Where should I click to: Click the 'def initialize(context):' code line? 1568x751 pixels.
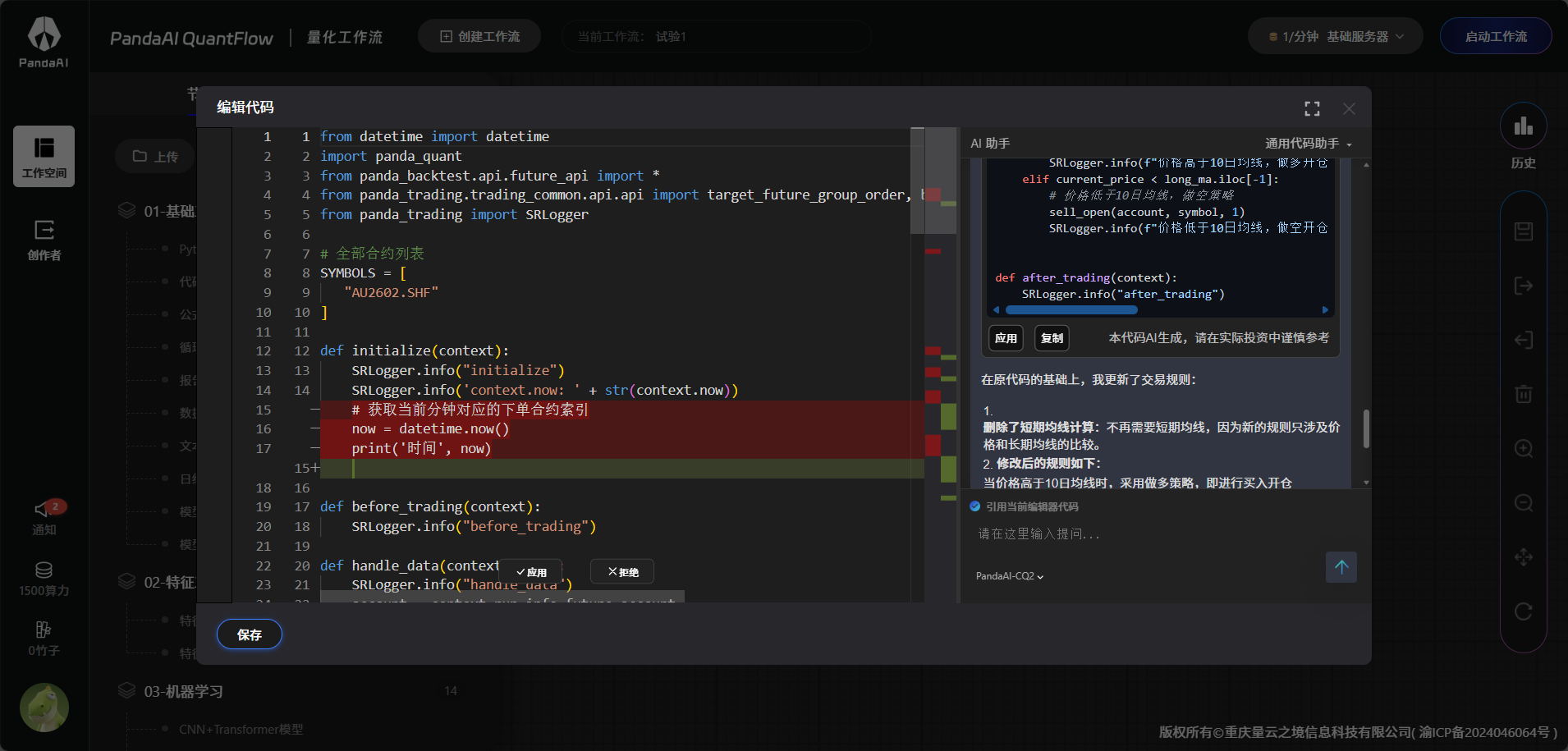click(x=415, y=350)
